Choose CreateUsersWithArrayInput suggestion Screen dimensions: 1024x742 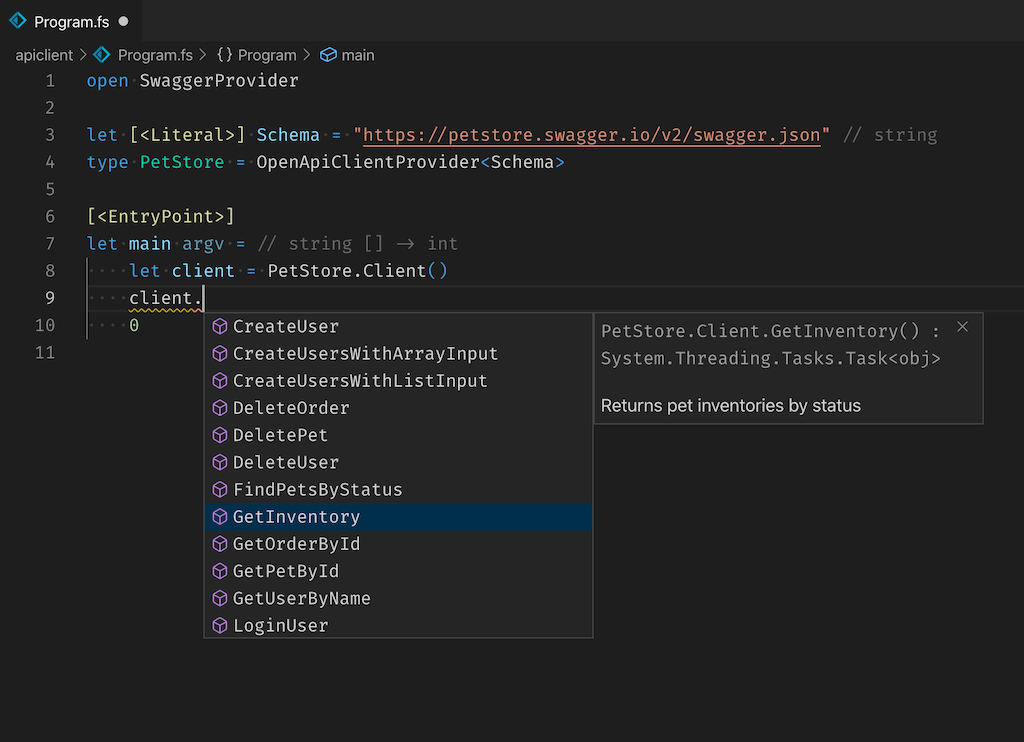tap(365, 354)
